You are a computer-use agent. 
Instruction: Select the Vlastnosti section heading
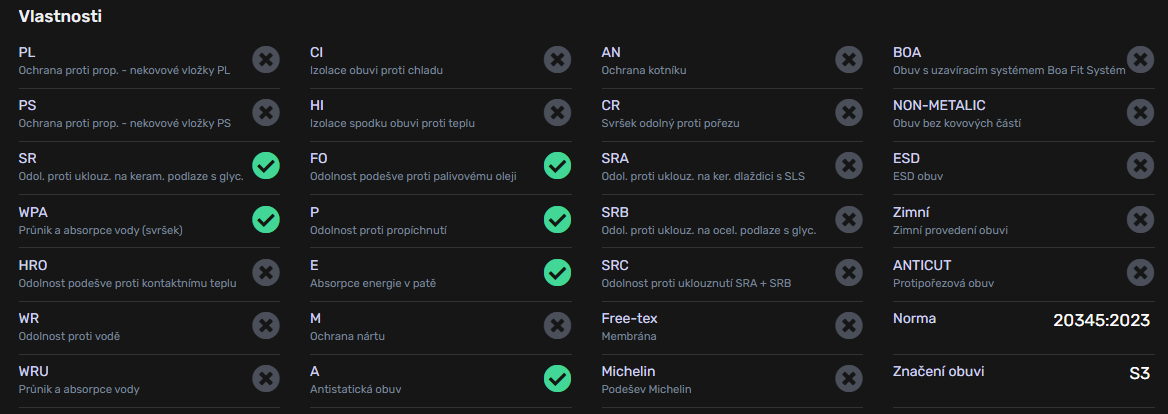tap(60, 16)
